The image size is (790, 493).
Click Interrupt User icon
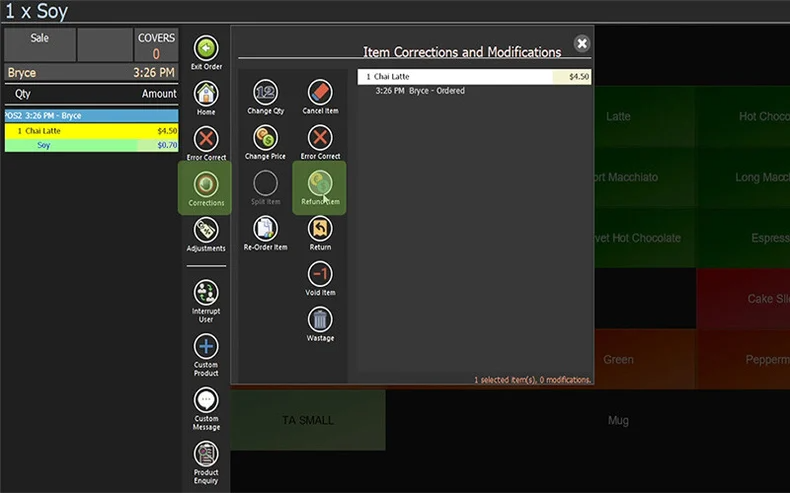click(206, 293)
